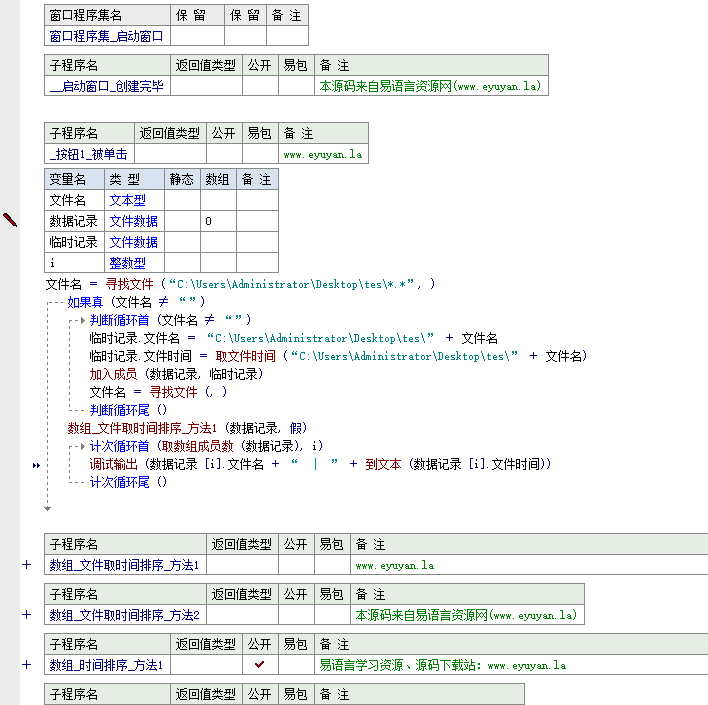Select the _按钮1_被单击 subroutine name

click(x=89, y=154)
